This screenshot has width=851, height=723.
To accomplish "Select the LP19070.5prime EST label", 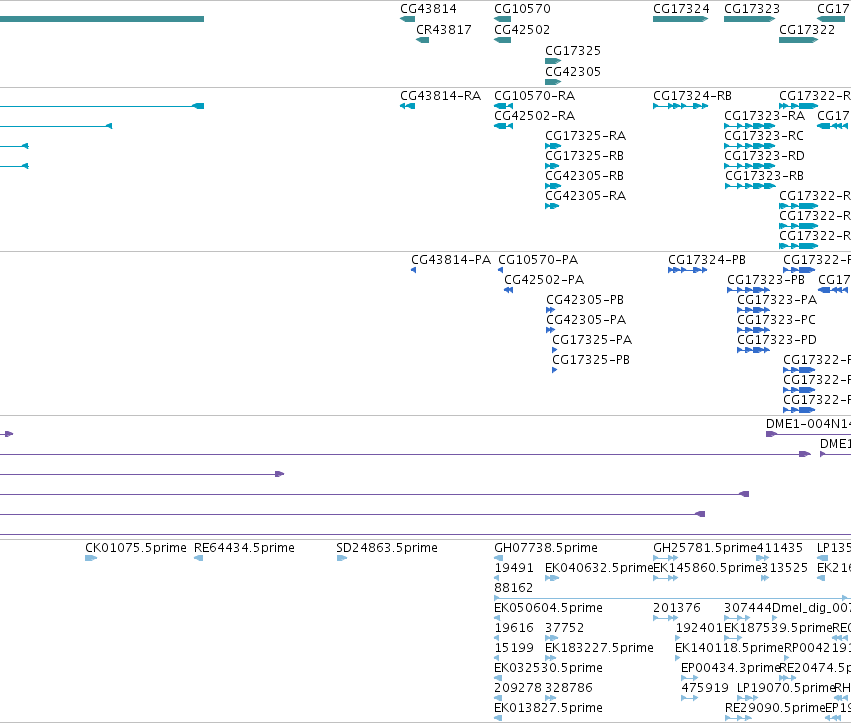I will click(785, 688).
